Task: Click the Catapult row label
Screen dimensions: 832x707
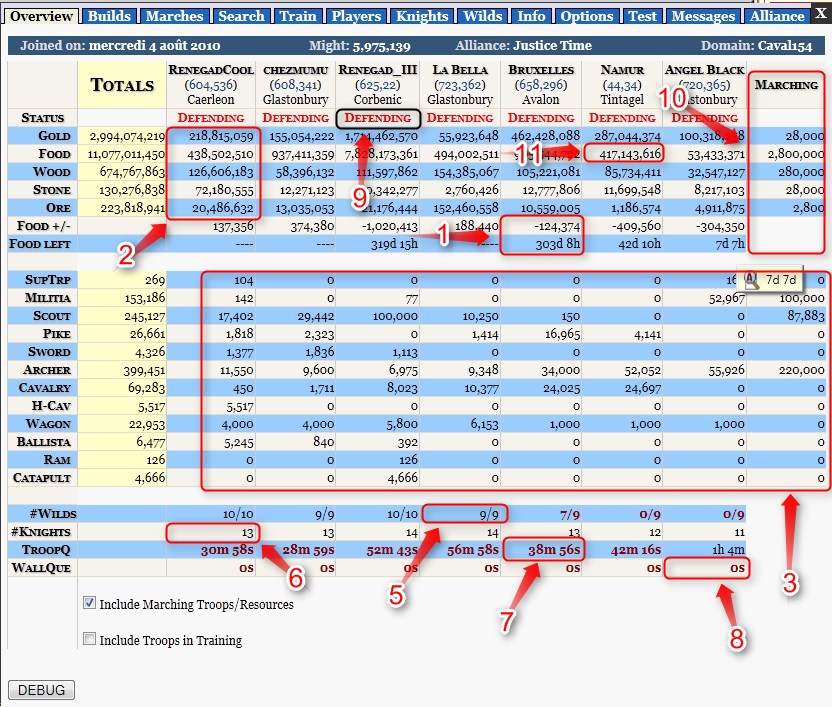Action: point(42,478)
